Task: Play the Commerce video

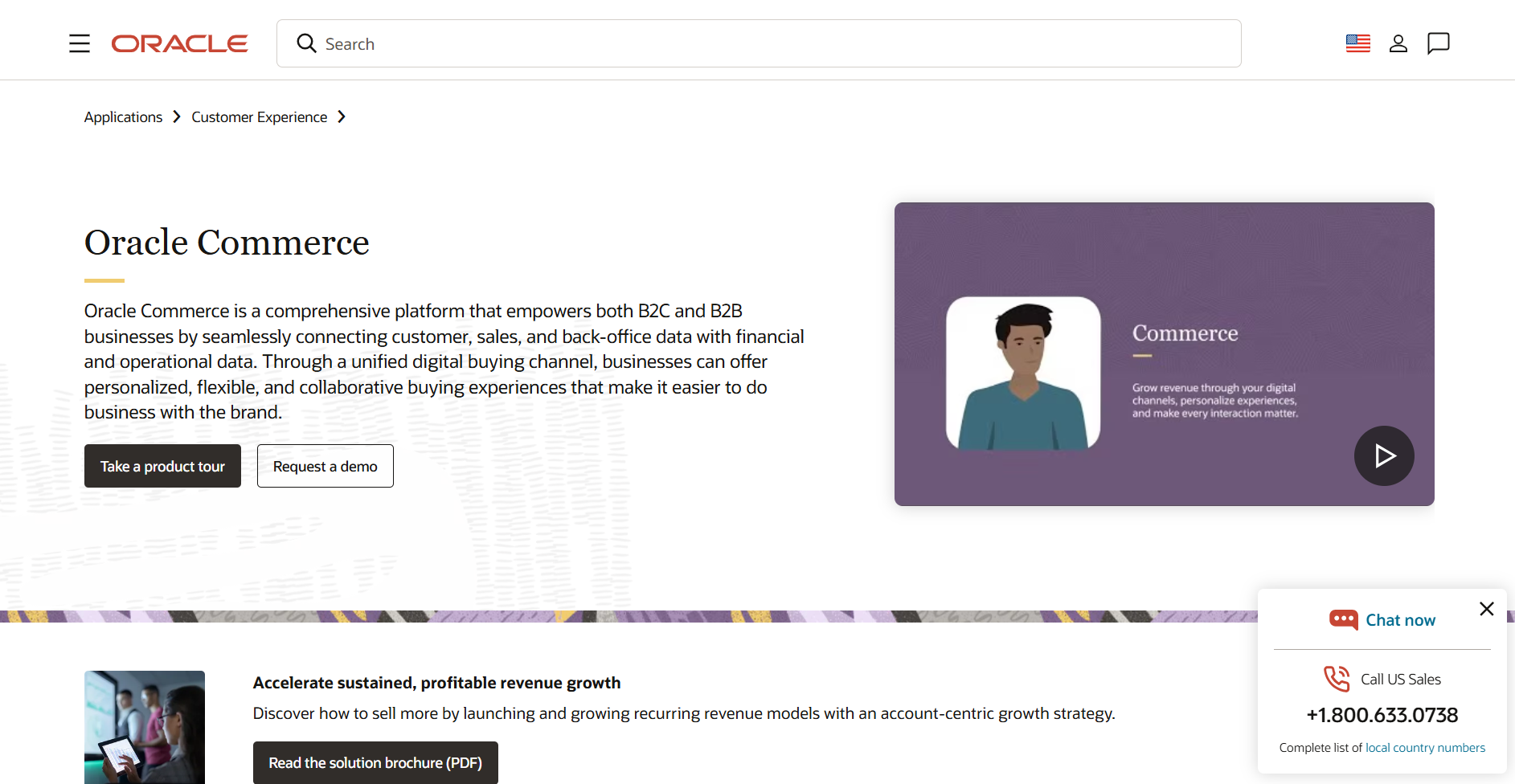Action: coord(1384,455)
